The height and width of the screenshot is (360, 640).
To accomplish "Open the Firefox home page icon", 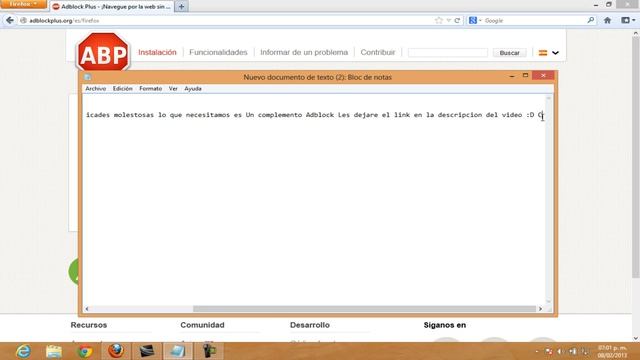I will pos(607,20).
